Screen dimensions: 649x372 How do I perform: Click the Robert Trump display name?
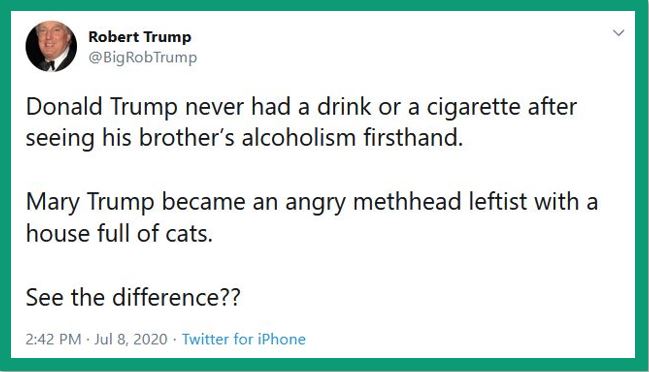[x=139, y=37]
